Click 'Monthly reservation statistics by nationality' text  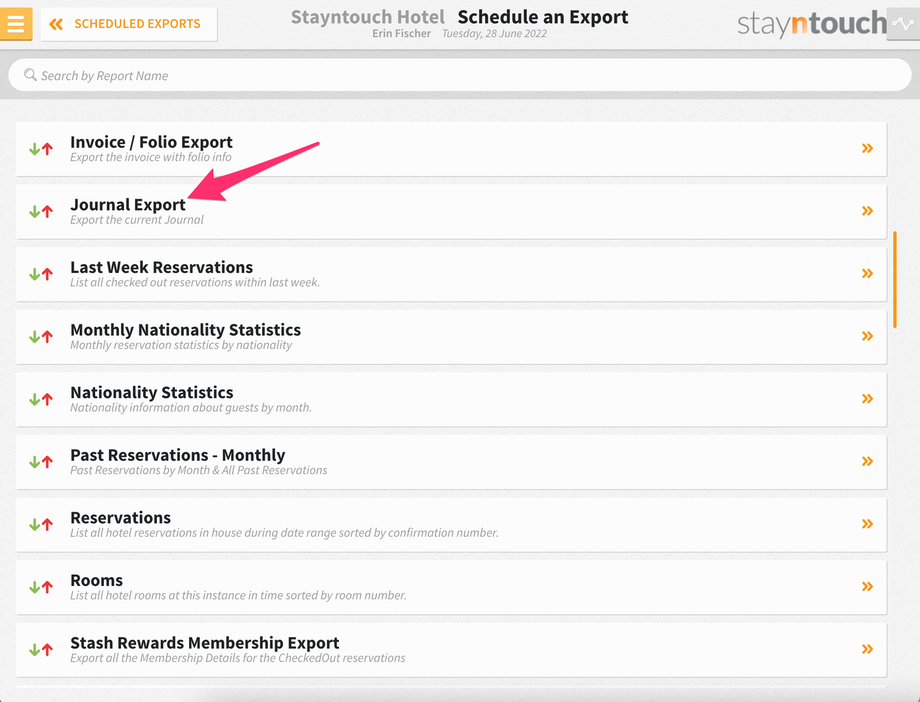coord(181,345)
